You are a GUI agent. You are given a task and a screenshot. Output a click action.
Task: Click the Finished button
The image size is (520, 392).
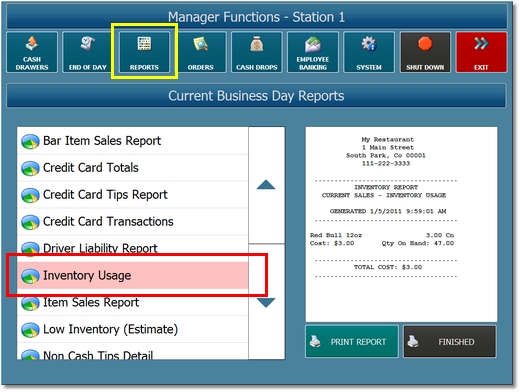coord(450,342)
